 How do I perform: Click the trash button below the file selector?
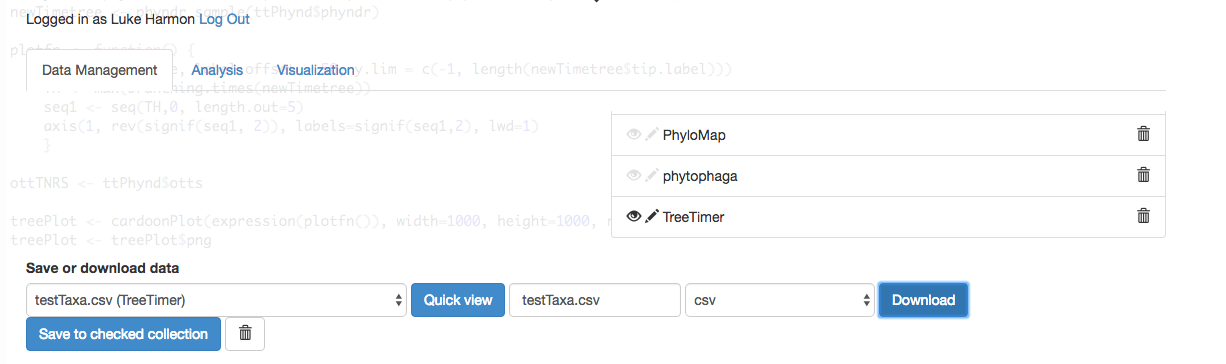245,334
